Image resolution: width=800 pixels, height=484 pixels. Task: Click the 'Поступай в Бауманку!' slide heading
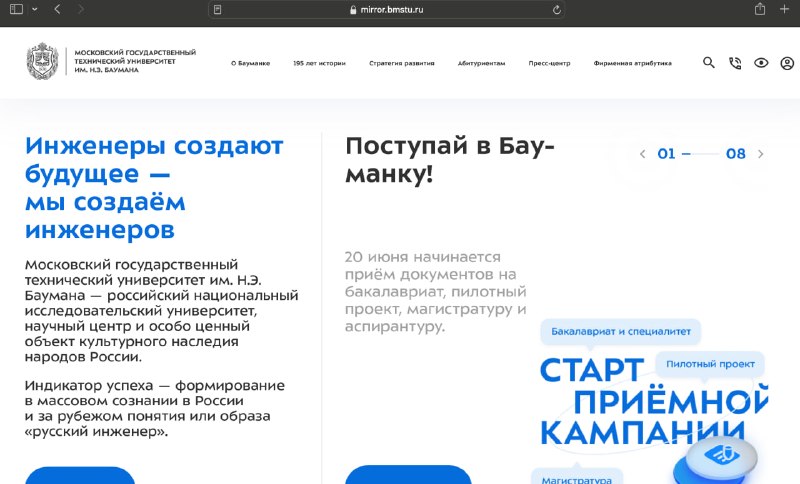click(x=449, y=160)
